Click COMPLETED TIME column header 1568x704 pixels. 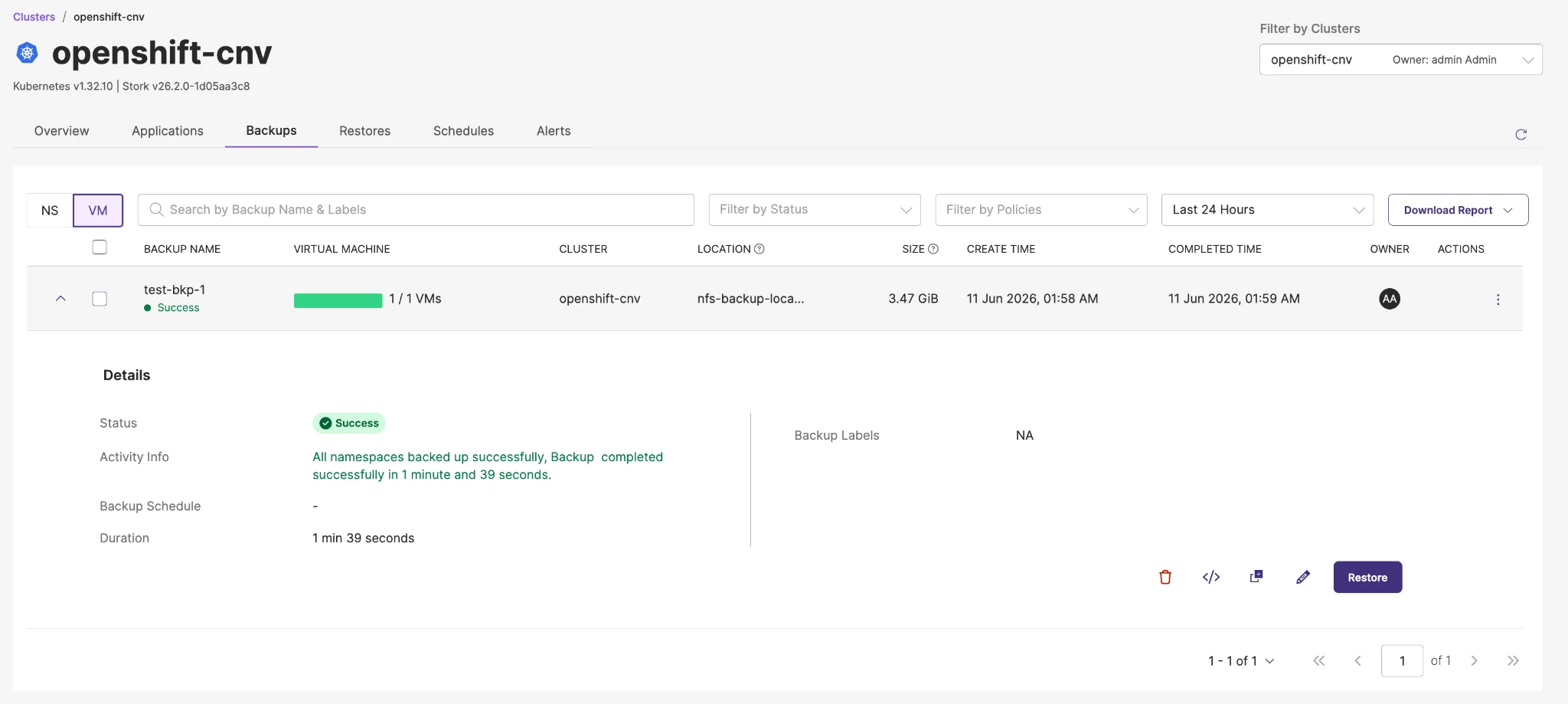(x=1214, y=249)
